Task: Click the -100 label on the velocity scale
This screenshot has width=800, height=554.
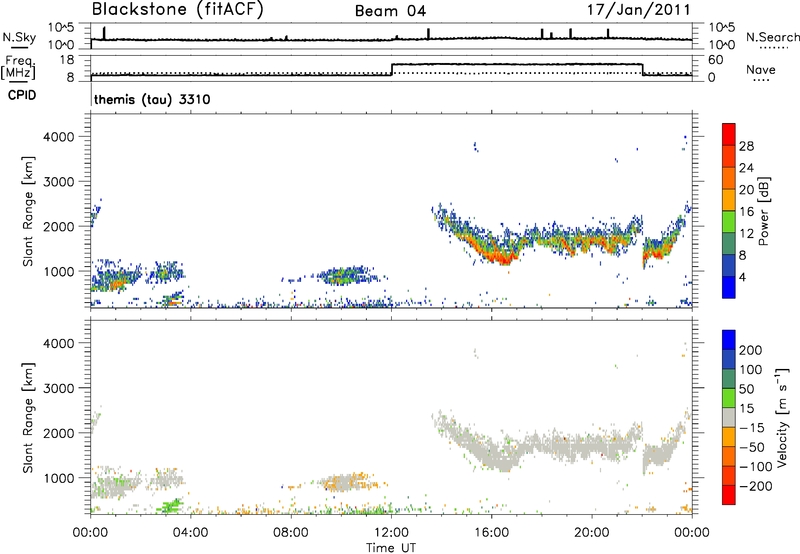Action: point(755,467)
